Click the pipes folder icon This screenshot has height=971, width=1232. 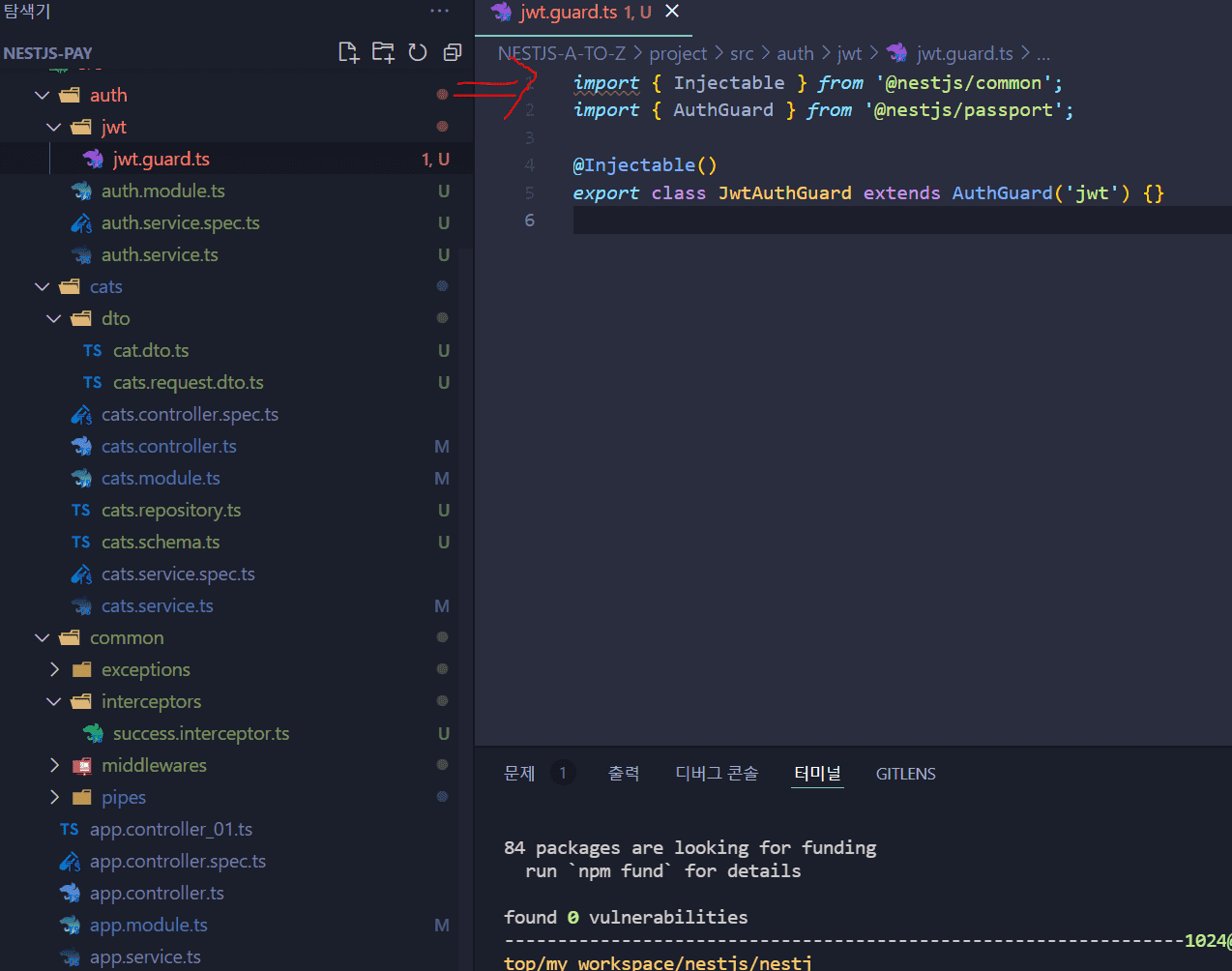pos(81,797)
